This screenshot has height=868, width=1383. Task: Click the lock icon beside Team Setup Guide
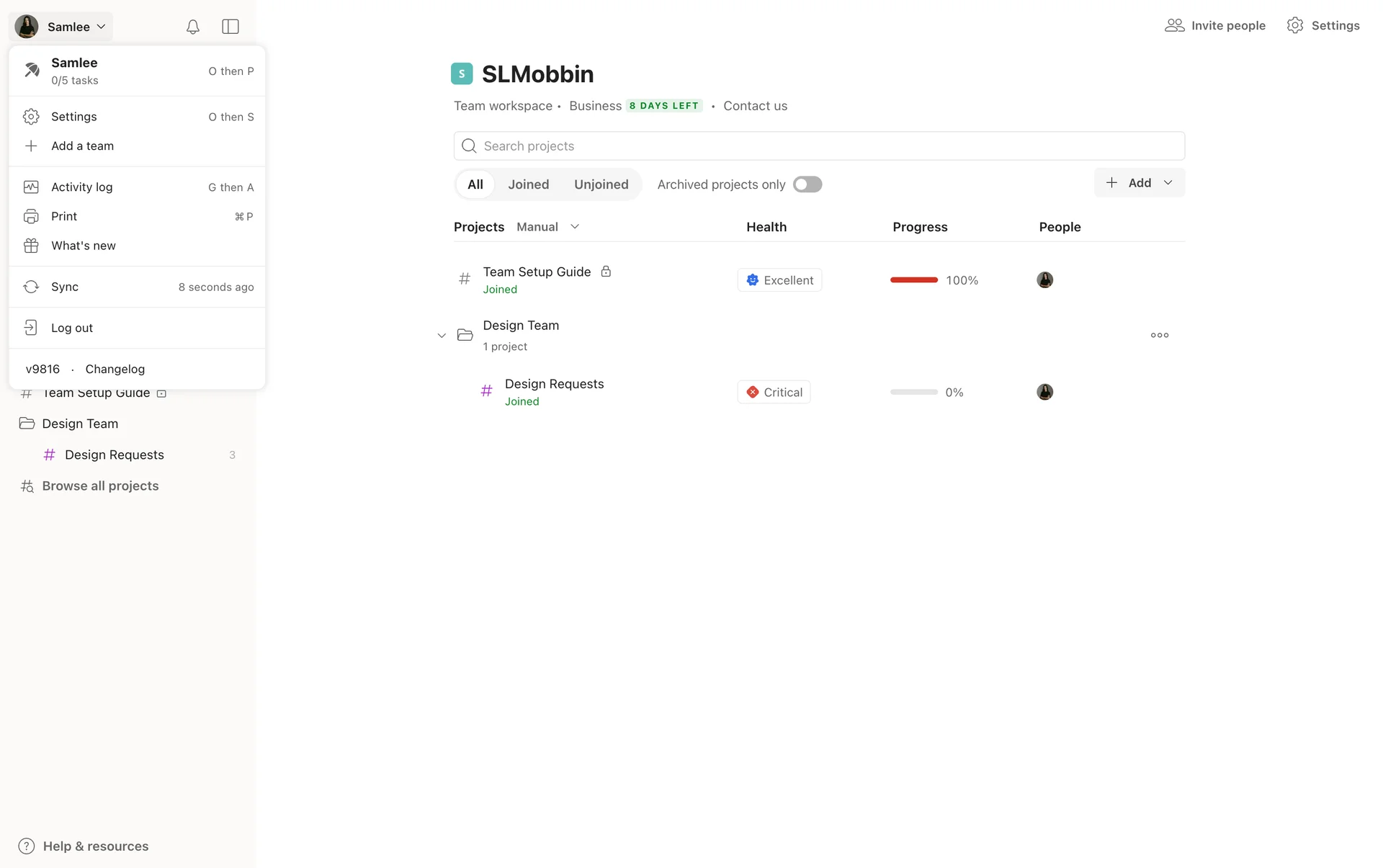606,272
